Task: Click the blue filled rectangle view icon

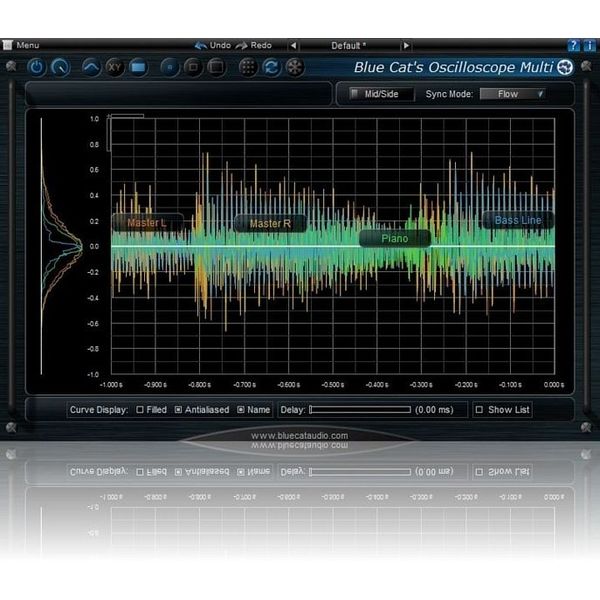Action: (138, 67)
